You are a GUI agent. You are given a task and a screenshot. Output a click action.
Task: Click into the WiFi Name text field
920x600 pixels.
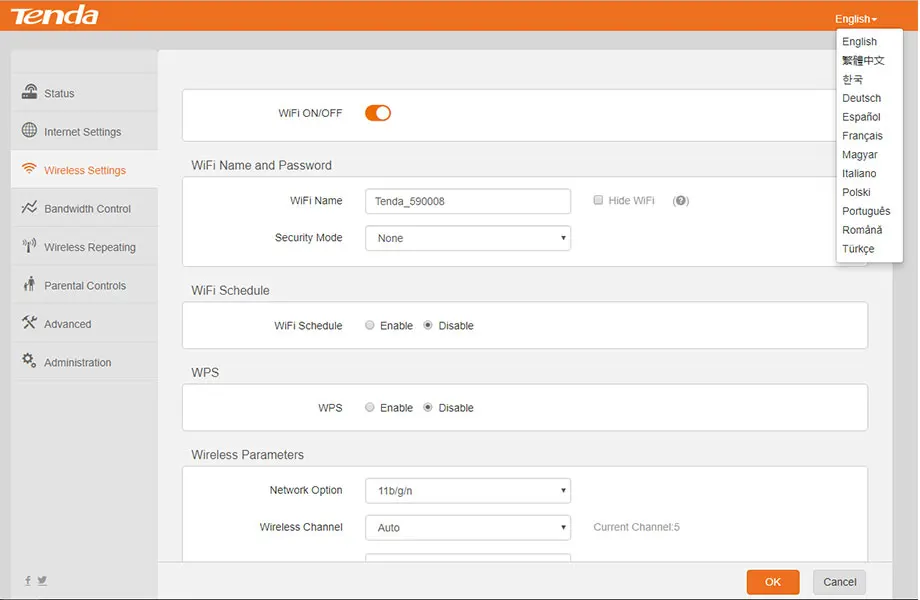pyautogui.click(x=467, y=201)
